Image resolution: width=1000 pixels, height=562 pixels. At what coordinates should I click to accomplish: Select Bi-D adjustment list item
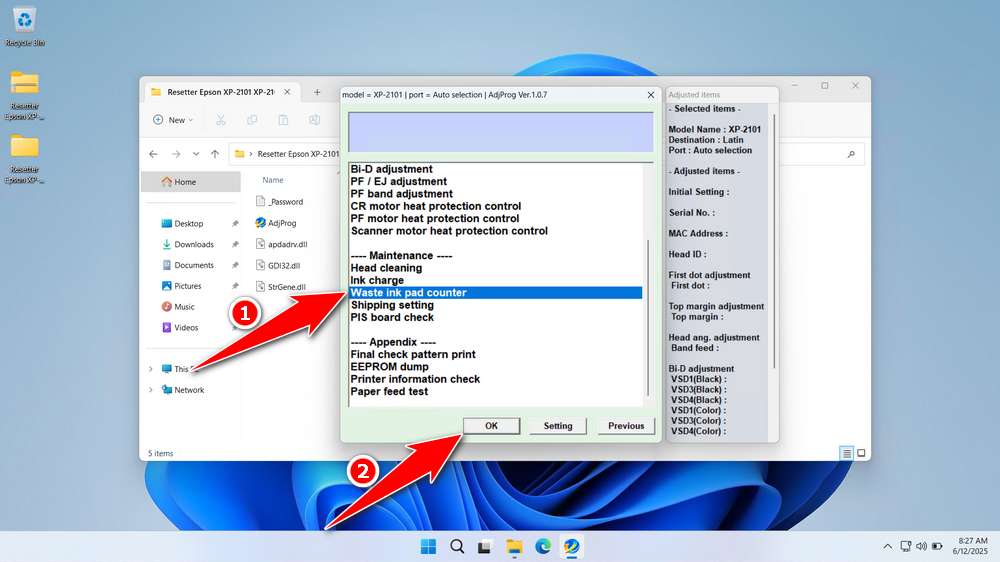click(391, 169)
